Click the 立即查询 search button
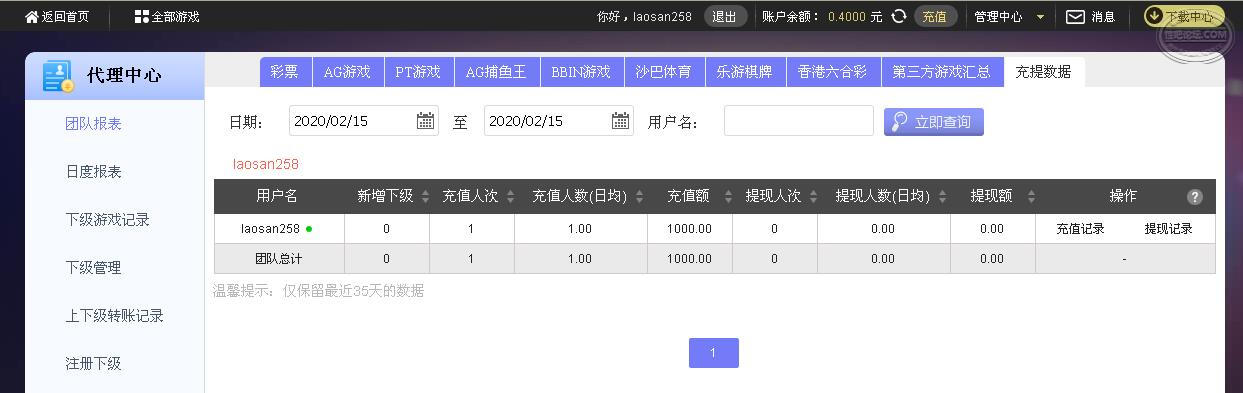 934,122
